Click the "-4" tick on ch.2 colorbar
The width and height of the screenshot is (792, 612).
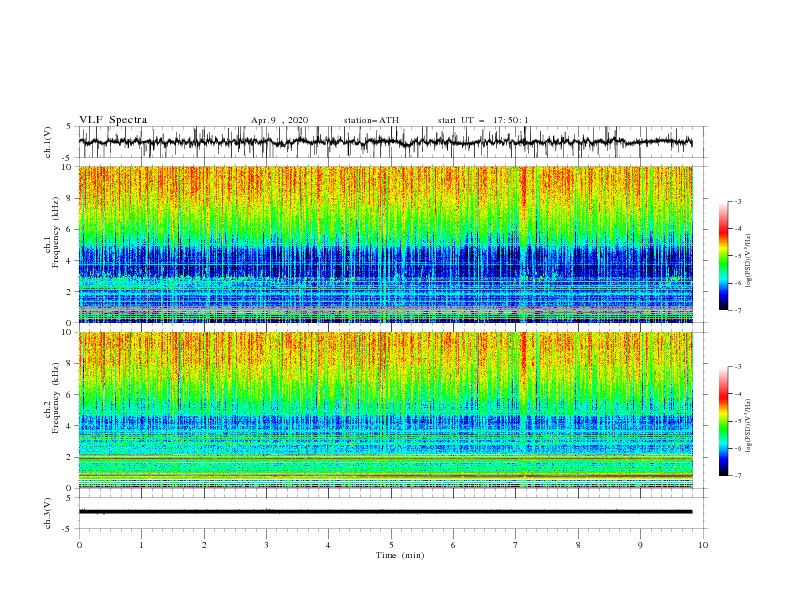pos(738,394)
